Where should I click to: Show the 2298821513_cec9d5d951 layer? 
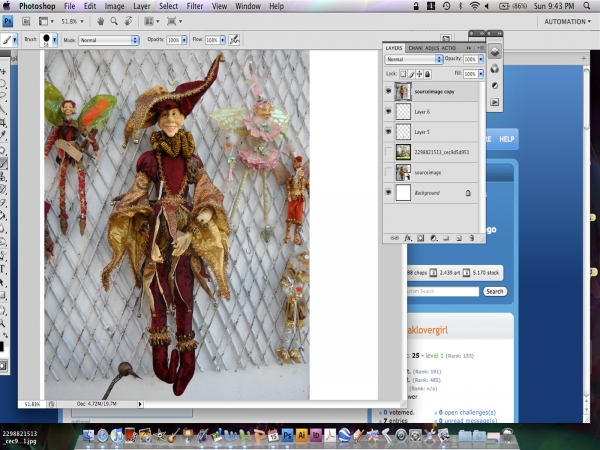[388, 152]
